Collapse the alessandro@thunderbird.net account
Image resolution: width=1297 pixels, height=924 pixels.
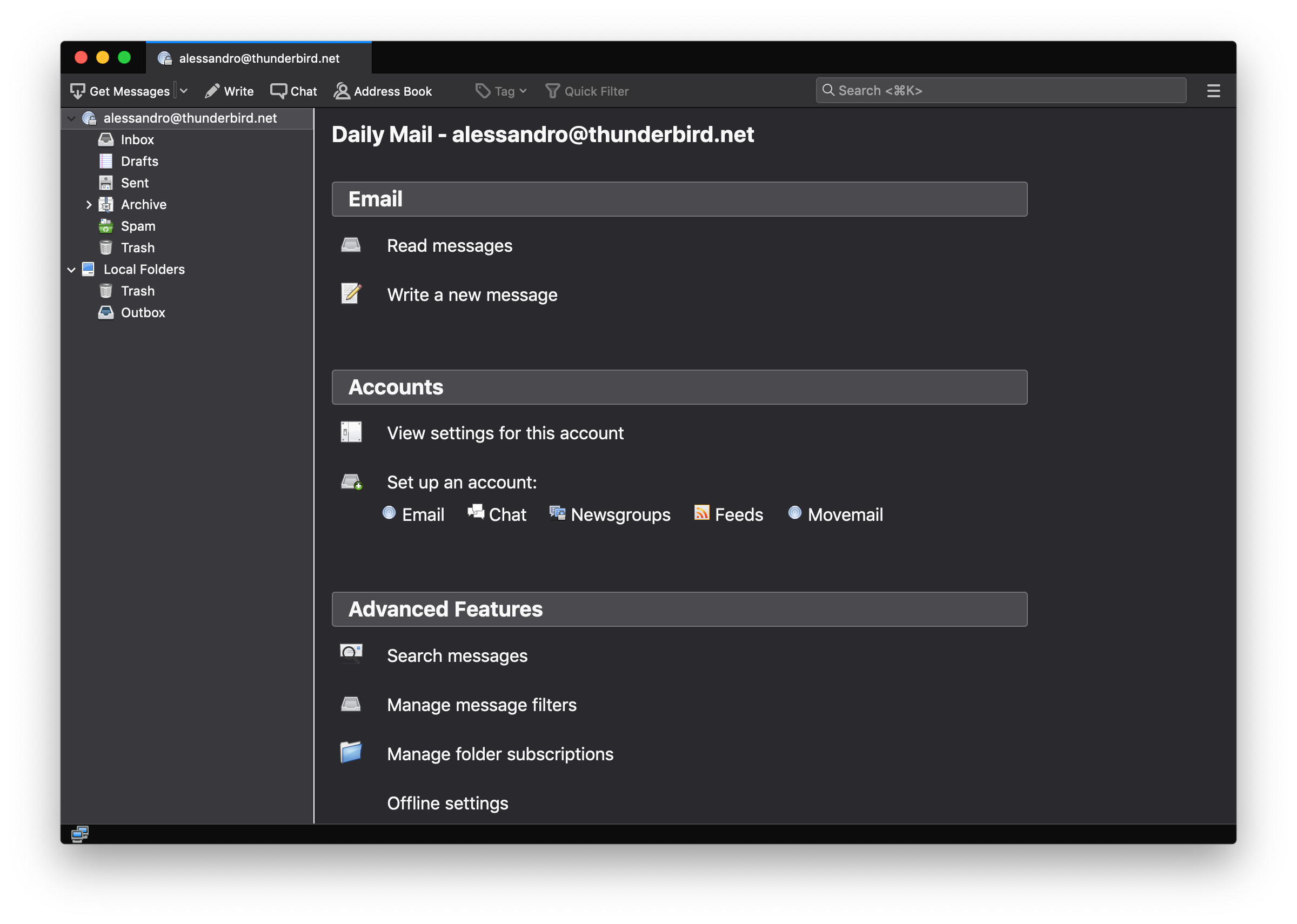pos(72,117)
